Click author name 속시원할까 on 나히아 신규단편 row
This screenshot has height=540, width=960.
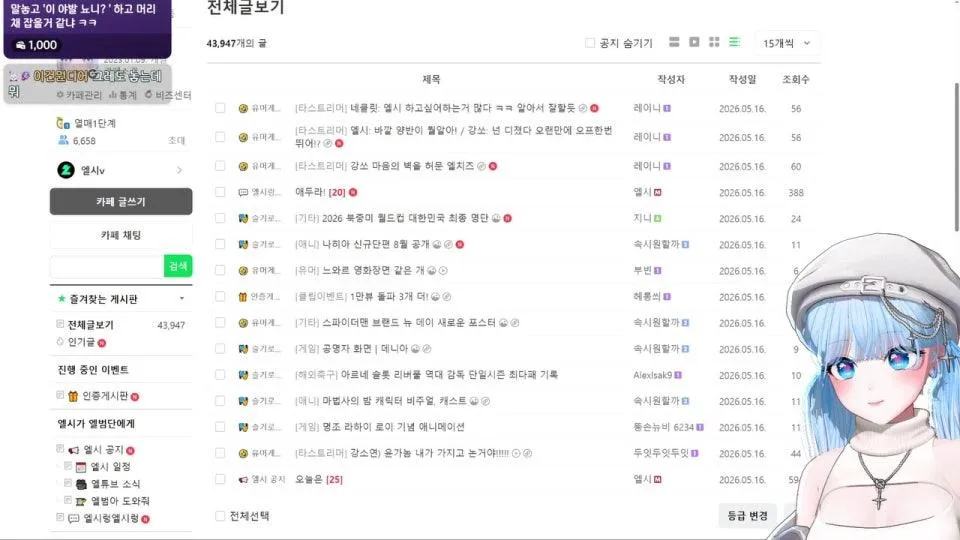(656, 244)
